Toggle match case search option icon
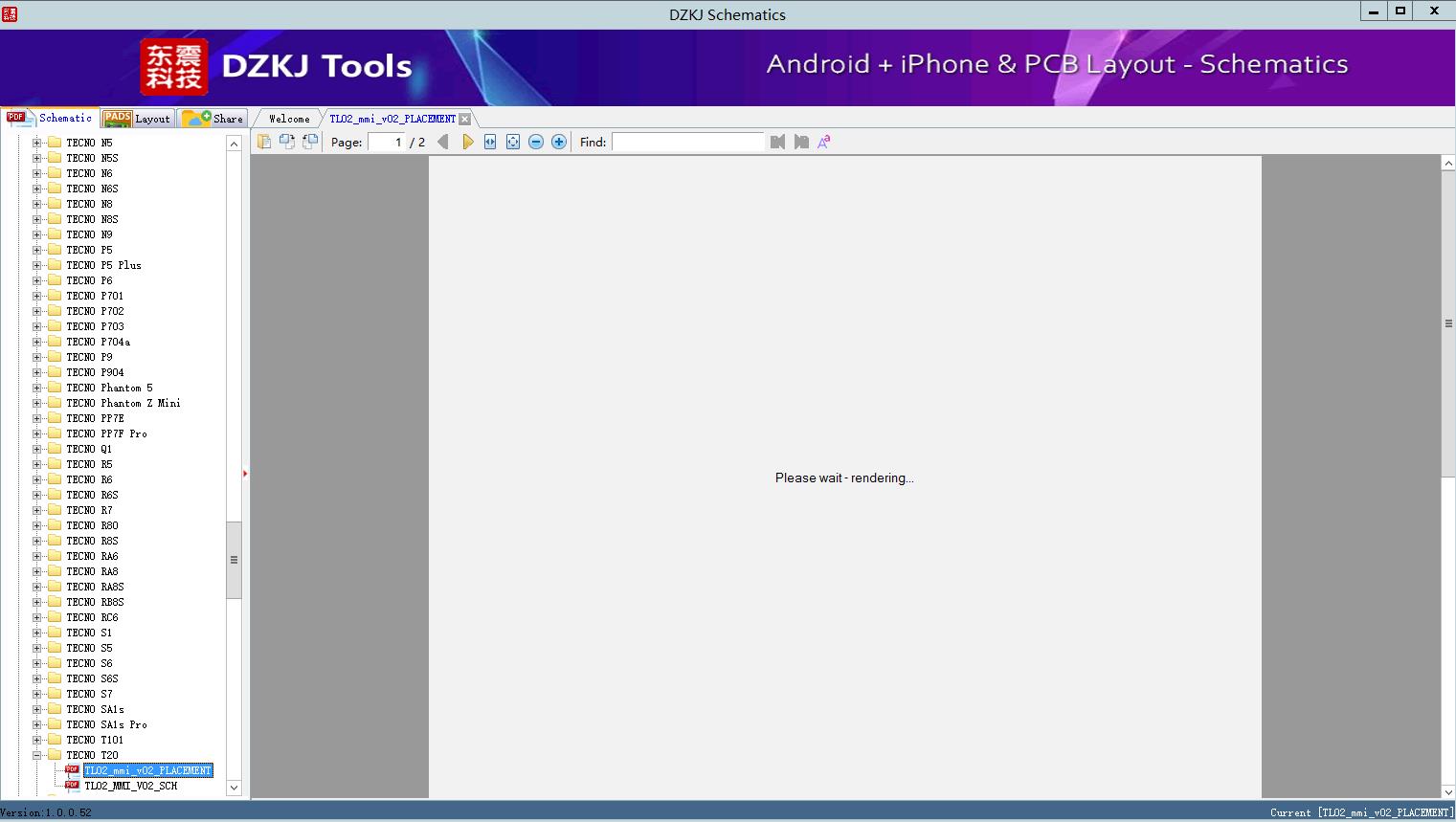1456x822 pixels. coord(823,142)
